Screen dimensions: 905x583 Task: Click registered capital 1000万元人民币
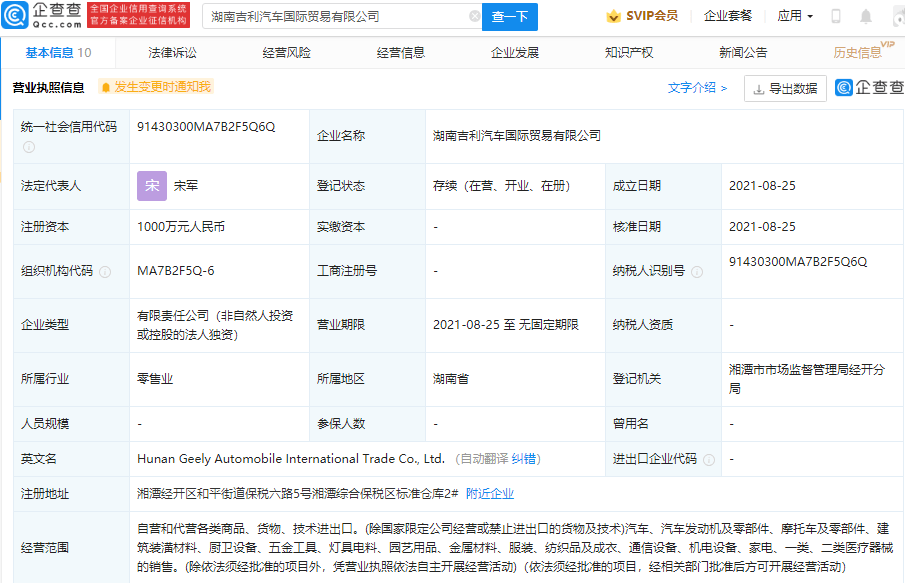tap(181, 227)
